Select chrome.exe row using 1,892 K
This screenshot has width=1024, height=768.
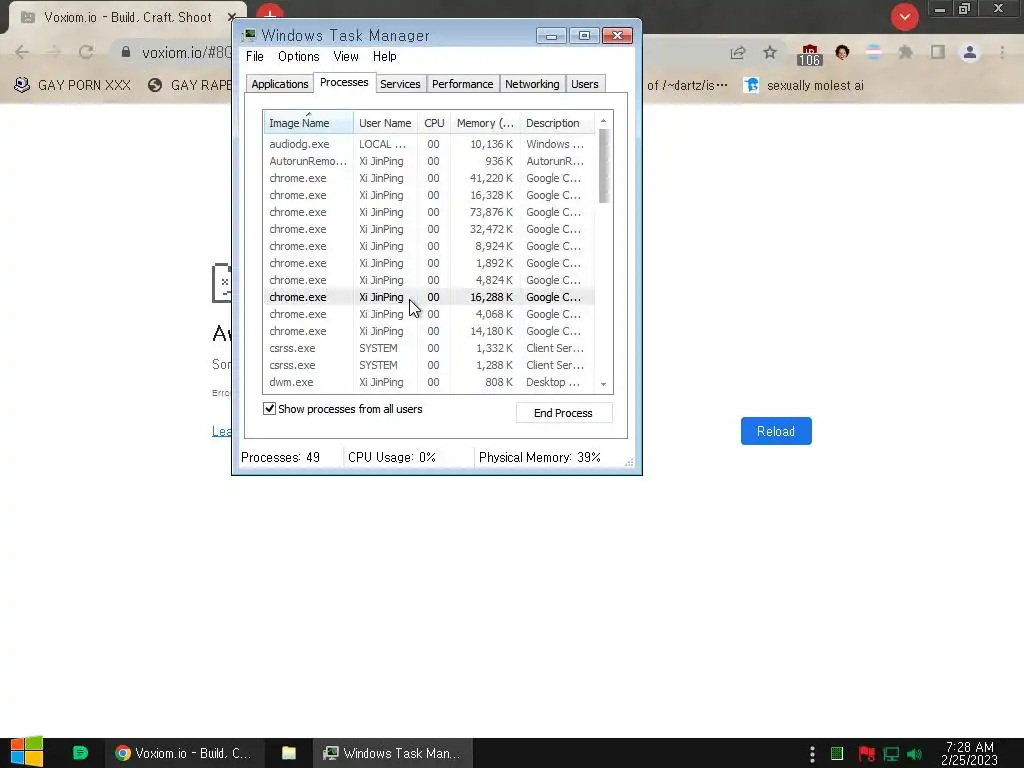tap(429, 263)
